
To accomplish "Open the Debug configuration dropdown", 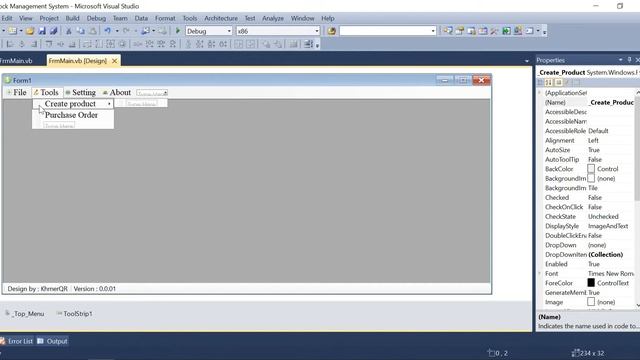I will 229,31.
